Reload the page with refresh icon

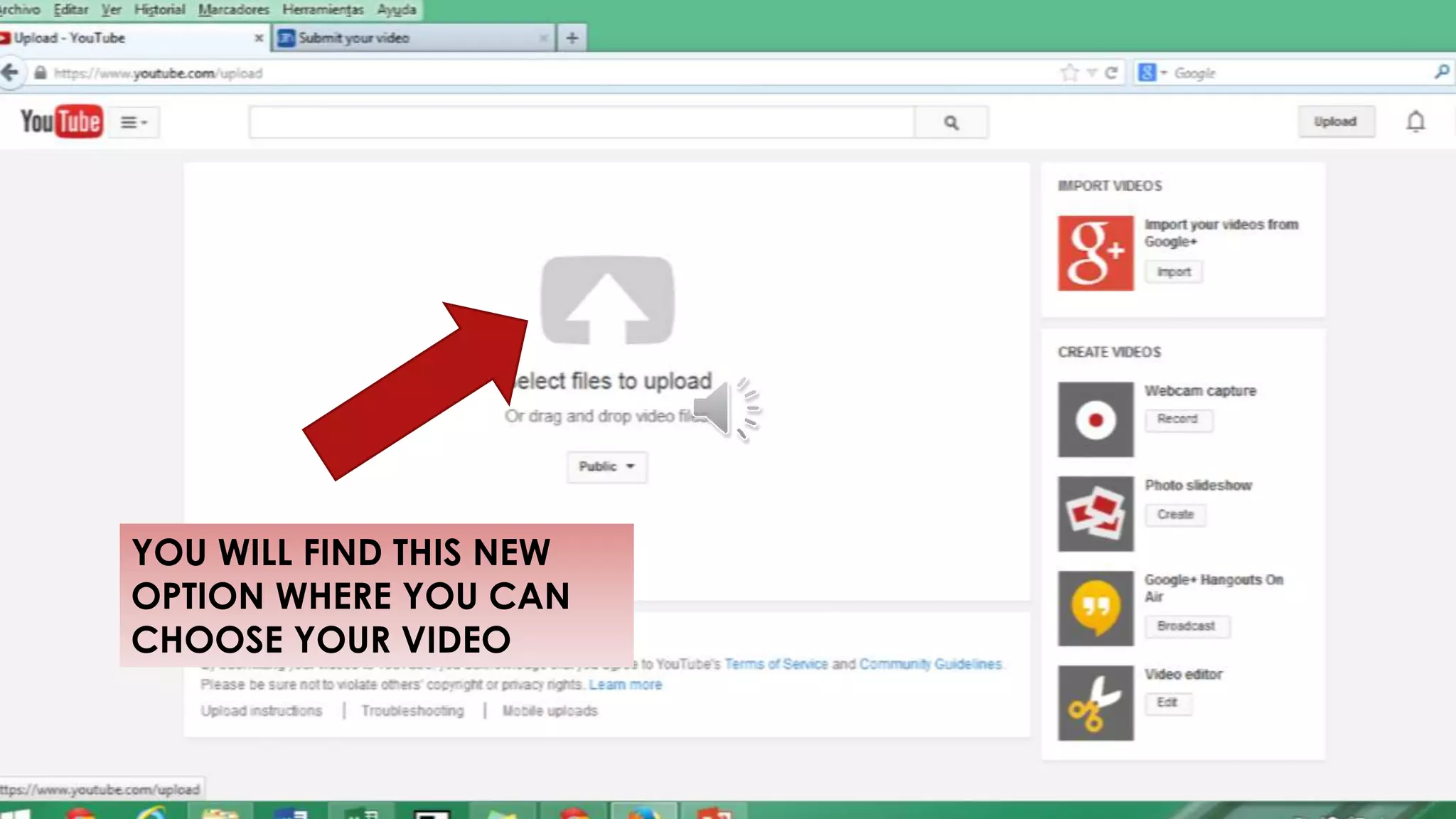(x=1112, y=73)
